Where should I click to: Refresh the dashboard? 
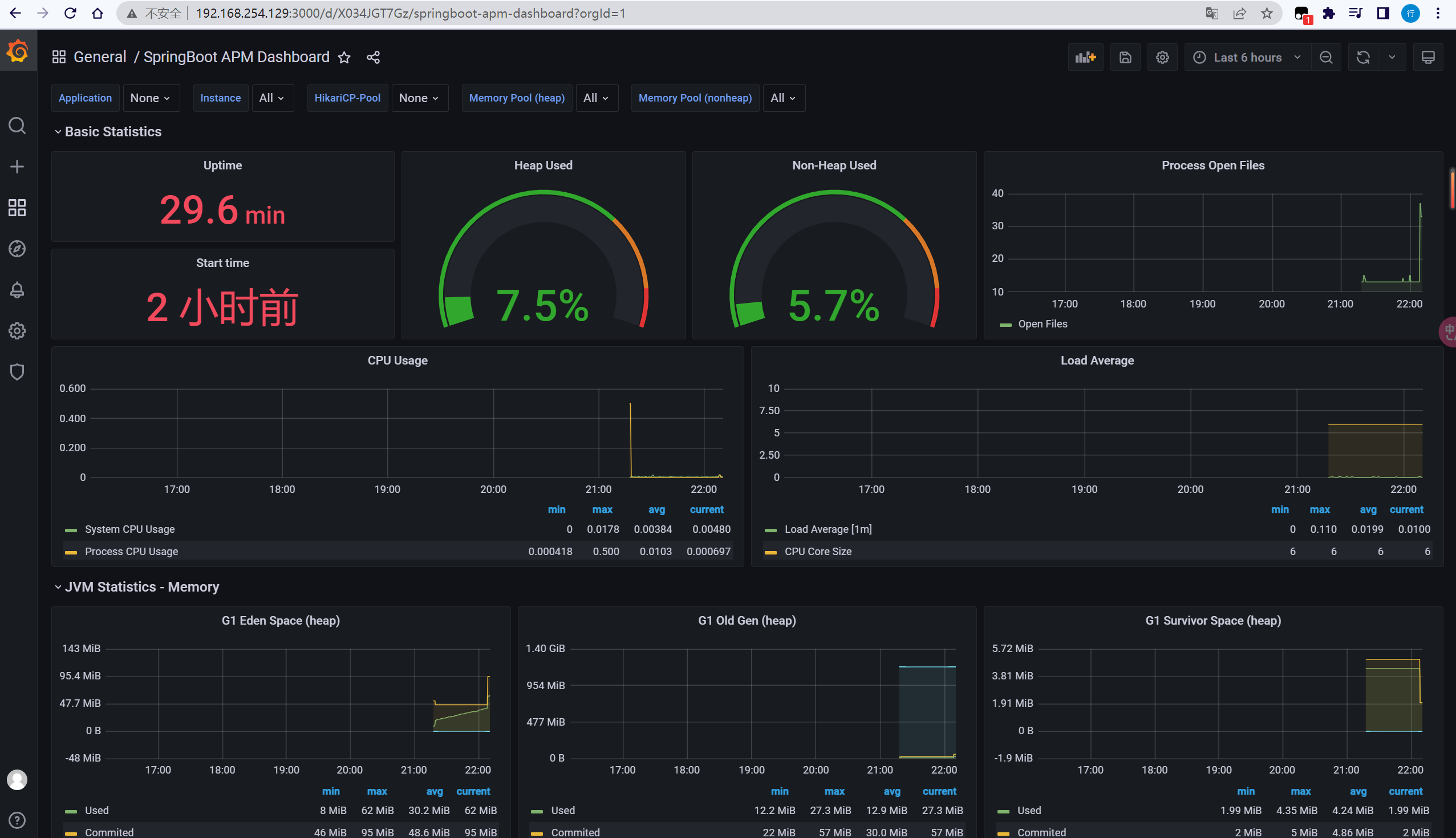[1363, 58]
